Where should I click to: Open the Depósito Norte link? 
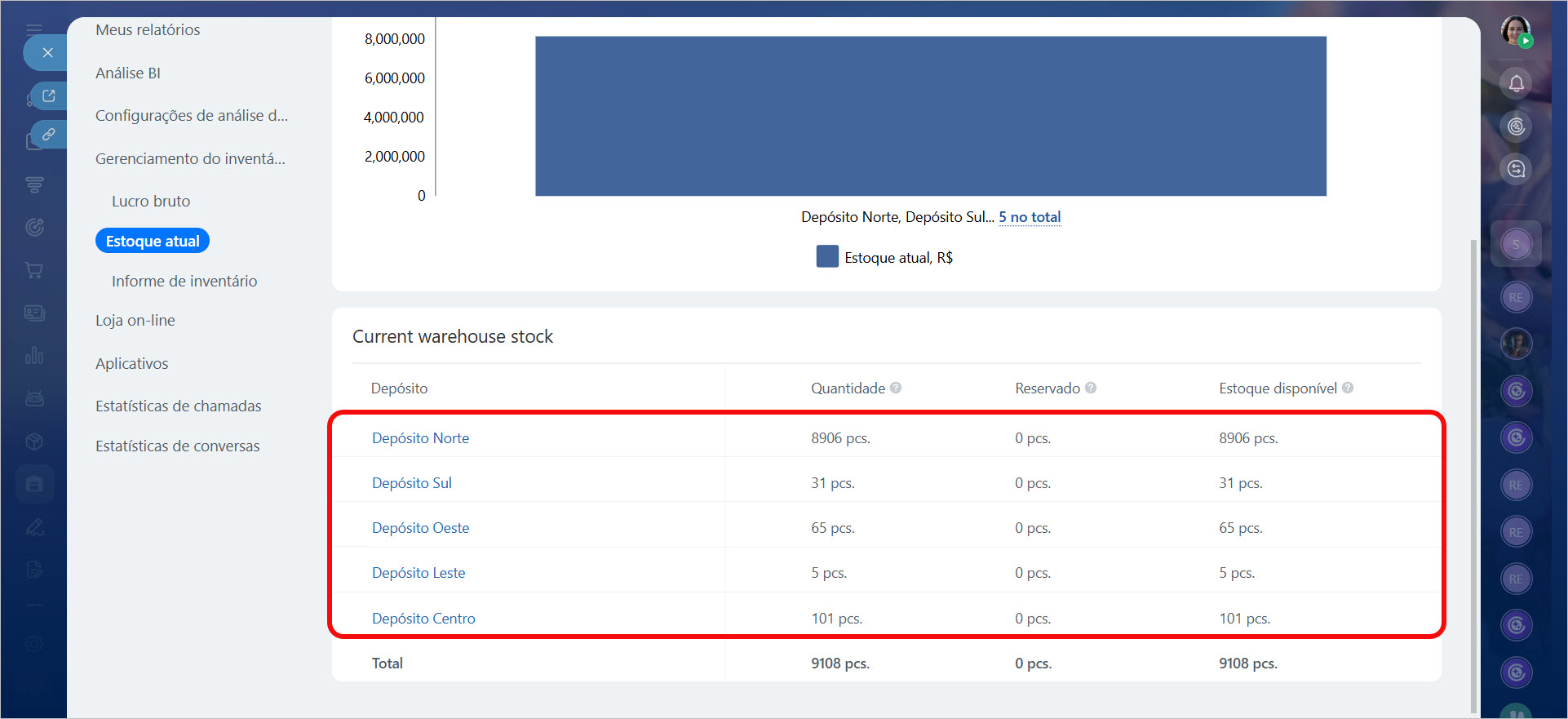420,438
